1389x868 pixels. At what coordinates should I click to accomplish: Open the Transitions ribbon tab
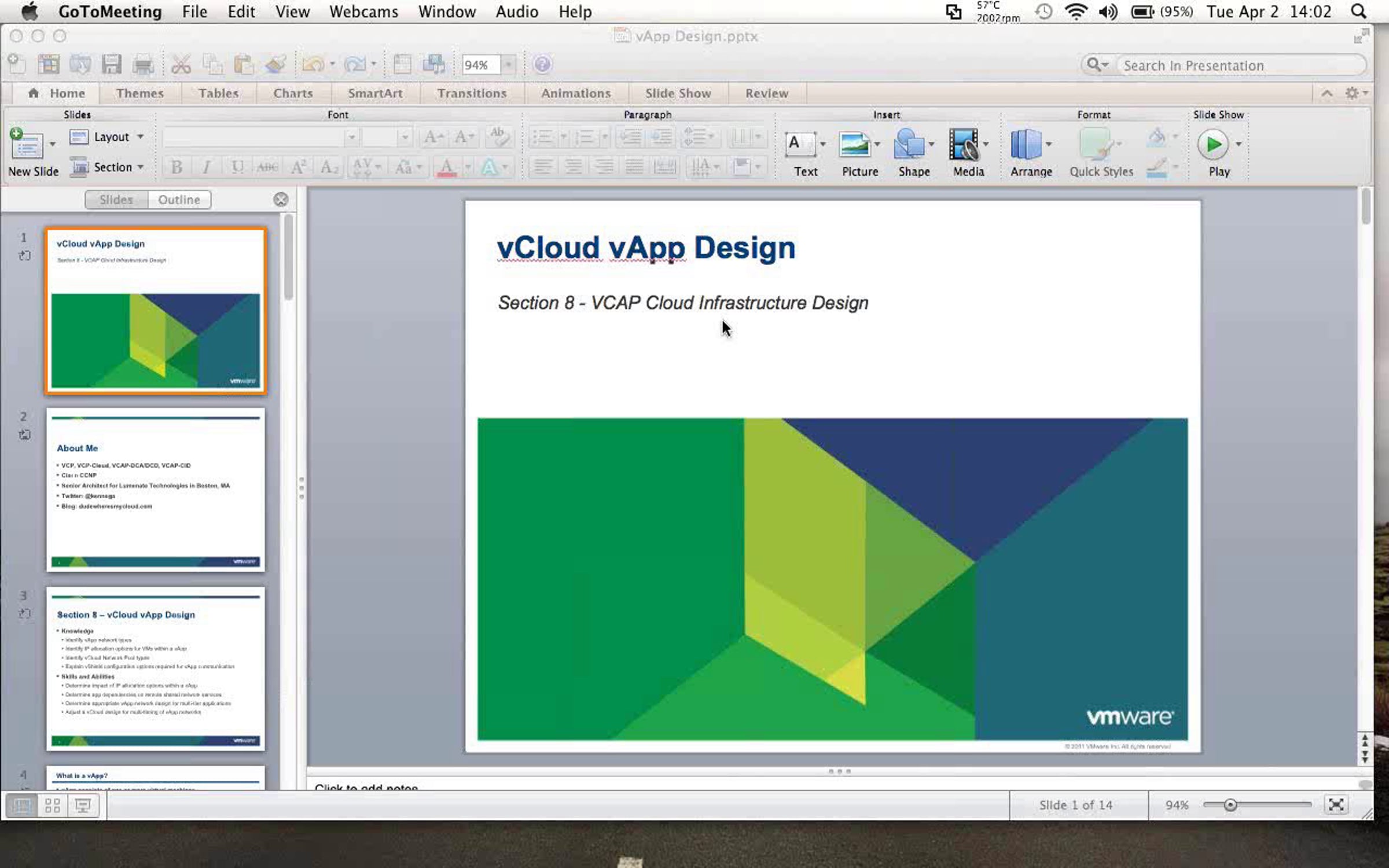point(472,93)
